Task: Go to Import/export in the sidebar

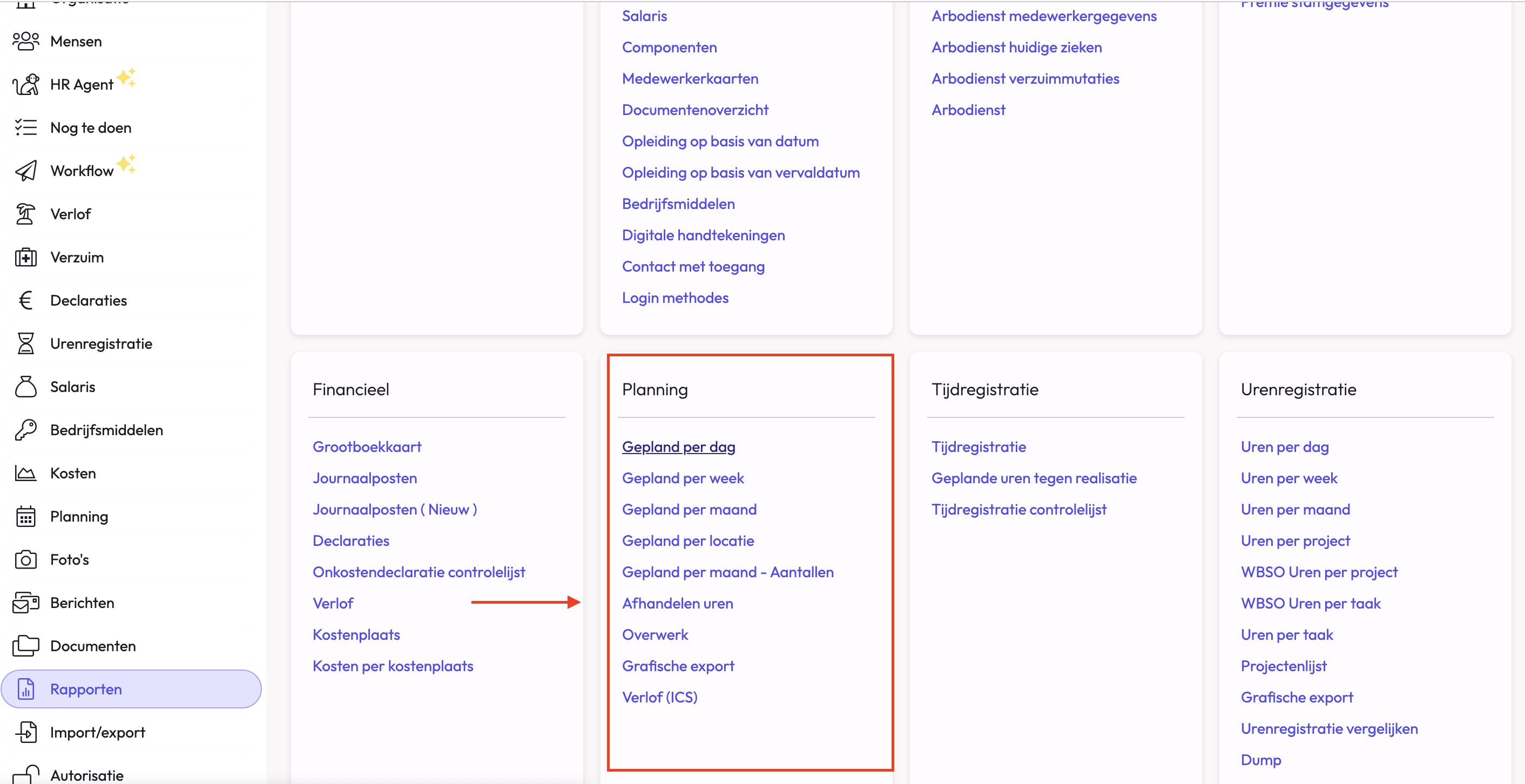Action: coord(98,733)
